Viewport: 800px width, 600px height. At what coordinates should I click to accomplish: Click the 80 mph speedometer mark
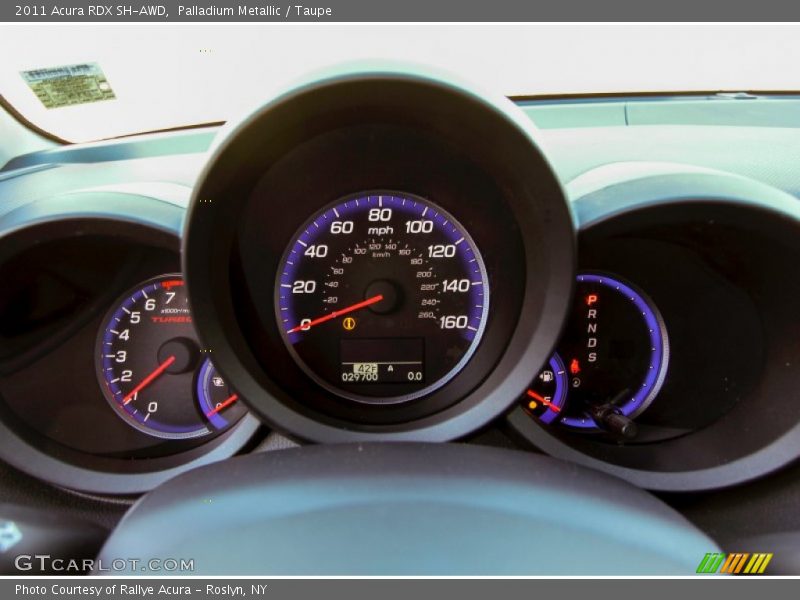380,214
